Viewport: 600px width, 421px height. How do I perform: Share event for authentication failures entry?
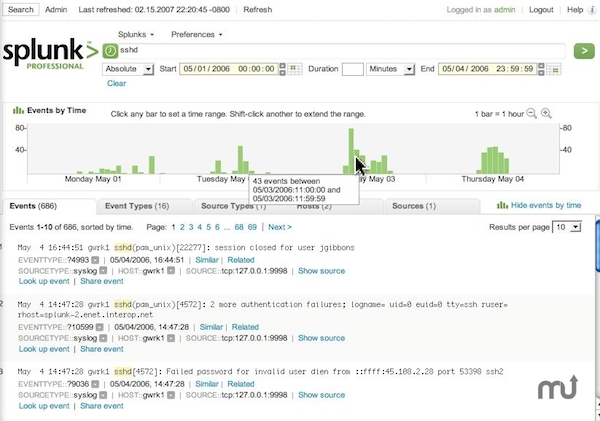click(x=102, y=349)
